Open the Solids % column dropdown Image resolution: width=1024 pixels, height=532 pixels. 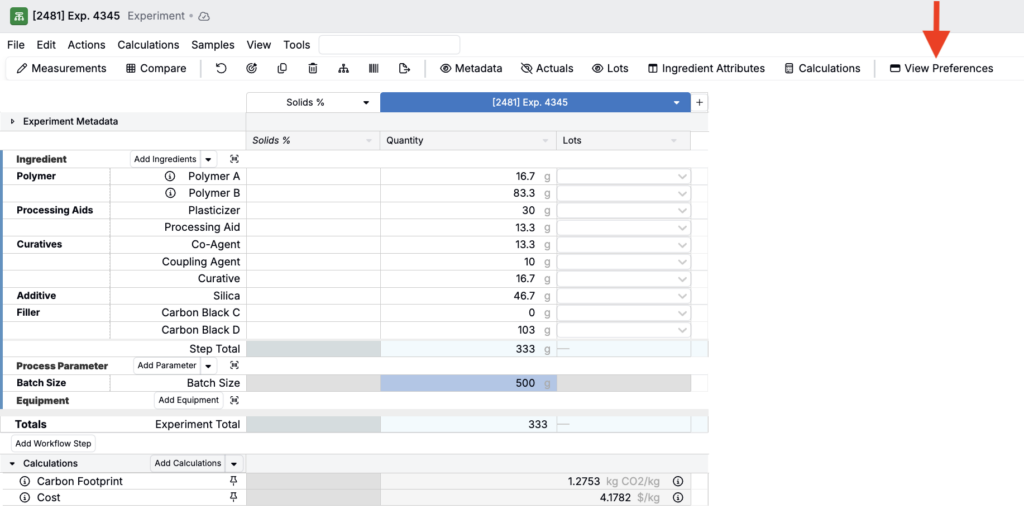(x=366, y=102)
